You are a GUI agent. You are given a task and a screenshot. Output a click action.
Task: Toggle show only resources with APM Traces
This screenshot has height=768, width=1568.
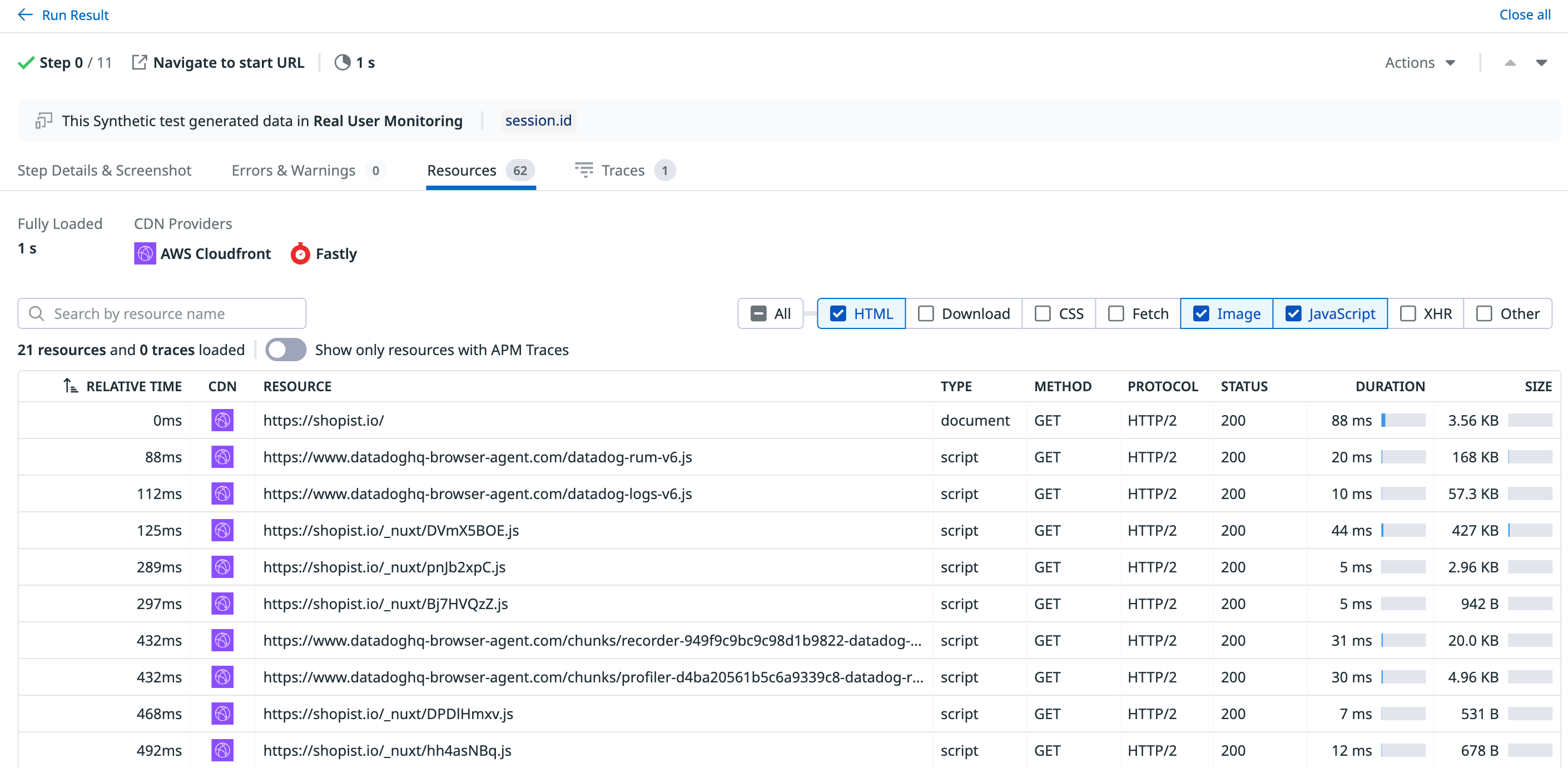click(285, 350)
